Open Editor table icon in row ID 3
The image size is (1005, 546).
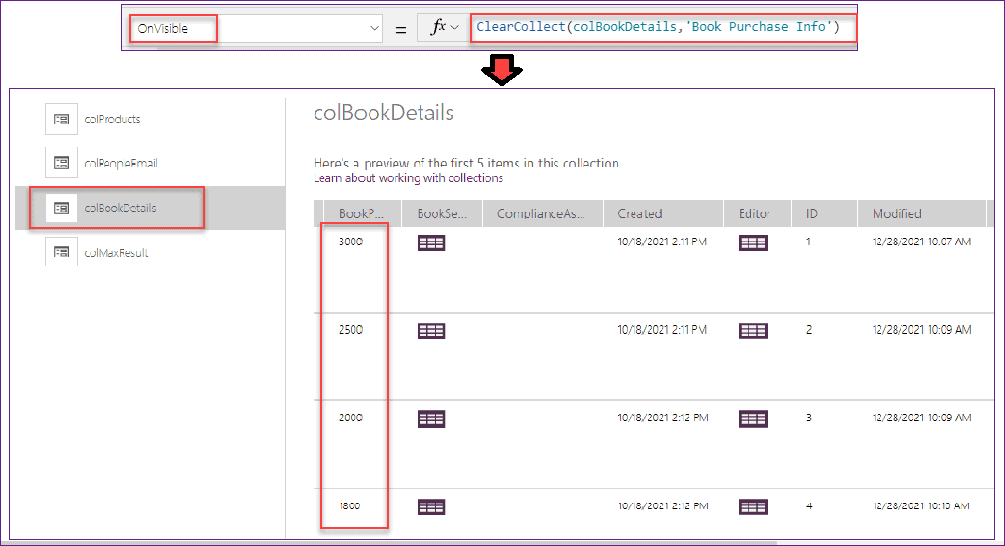click(753, 419)
